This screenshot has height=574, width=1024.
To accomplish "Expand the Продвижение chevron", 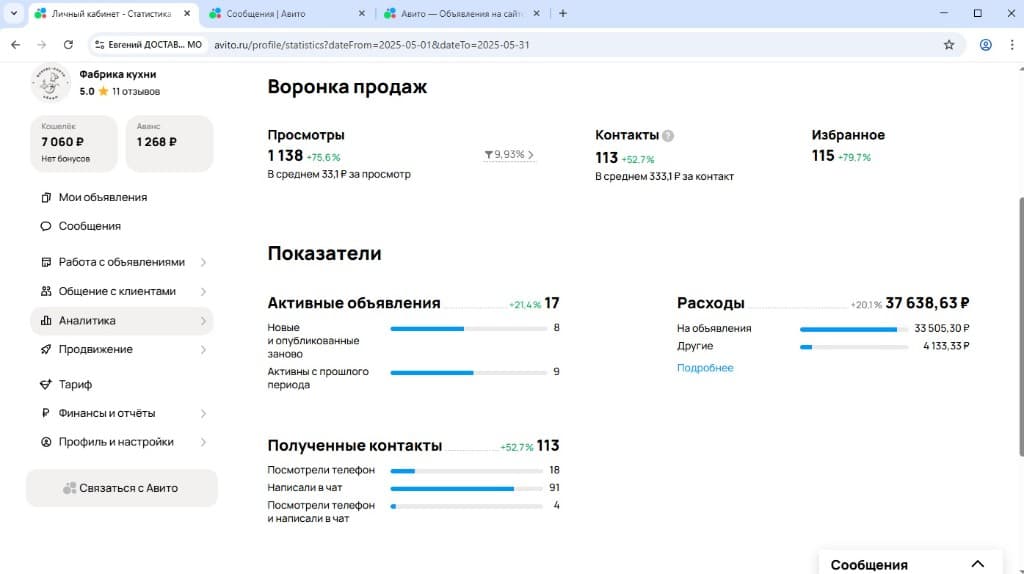I will (x=203, y=349).
